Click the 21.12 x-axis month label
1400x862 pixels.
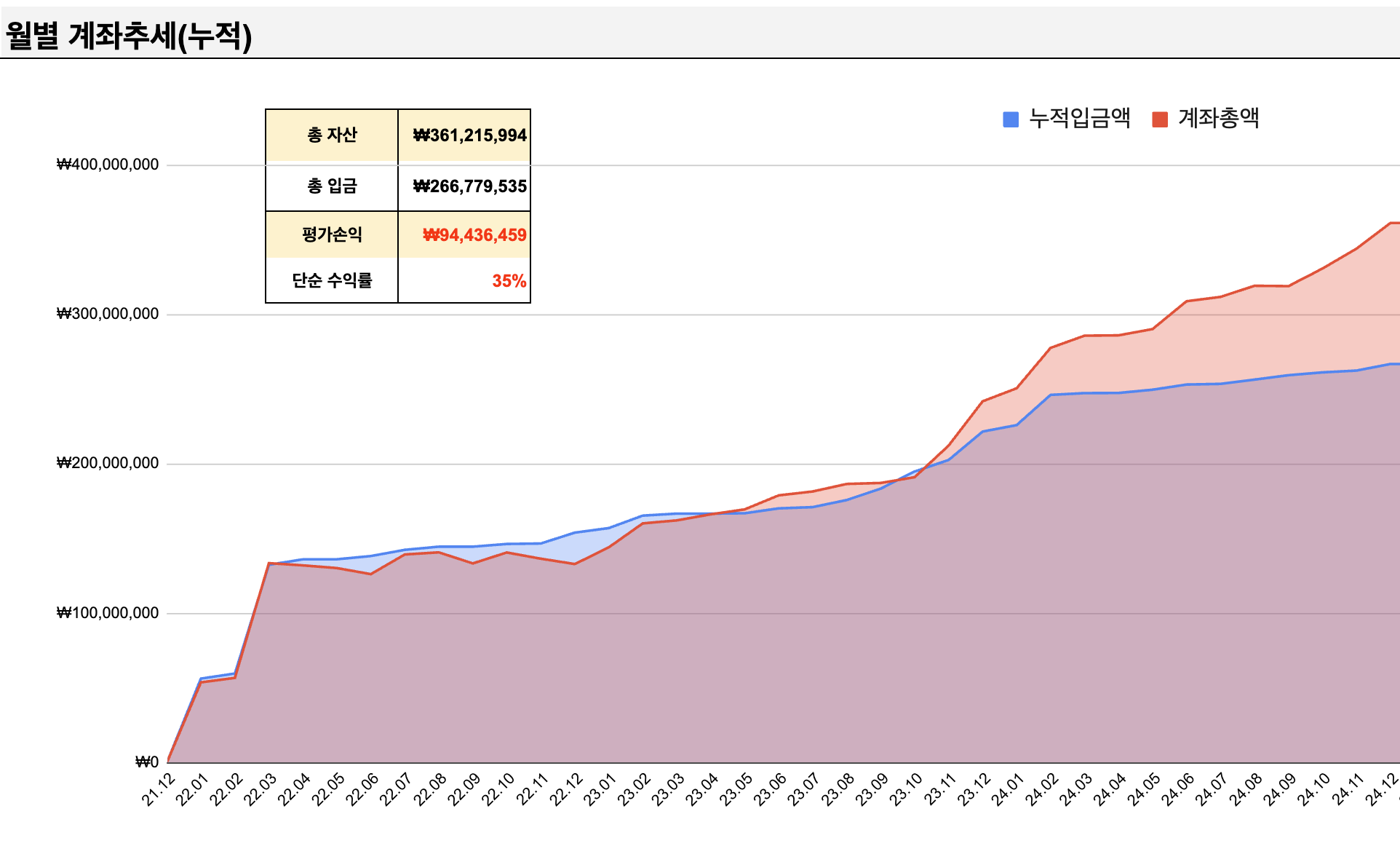click(x=159, y=790)
